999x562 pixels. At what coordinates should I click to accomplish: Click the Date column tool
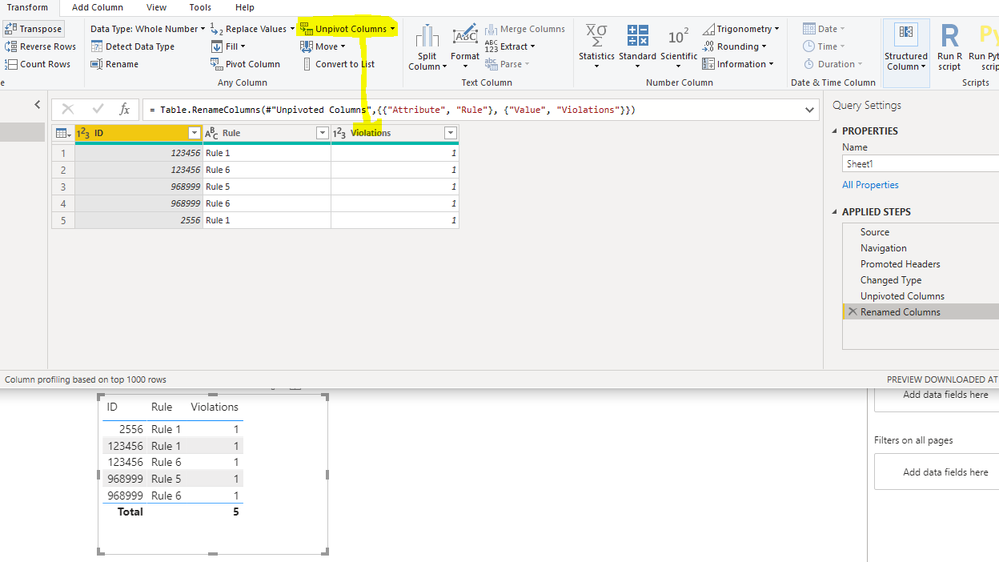point(824,29)
